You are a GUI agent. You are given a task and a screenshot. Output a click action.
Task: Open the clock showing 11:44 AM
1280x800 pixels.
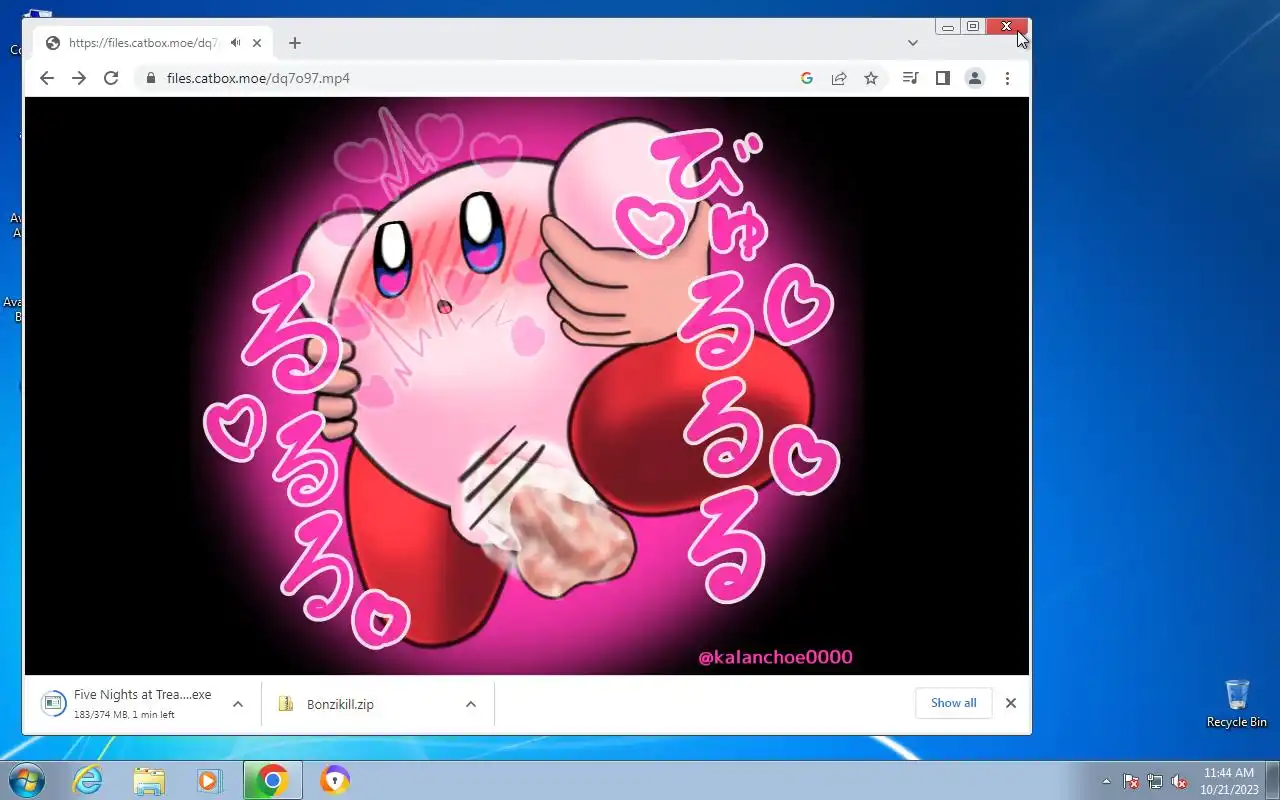(x=1228, y=781)
